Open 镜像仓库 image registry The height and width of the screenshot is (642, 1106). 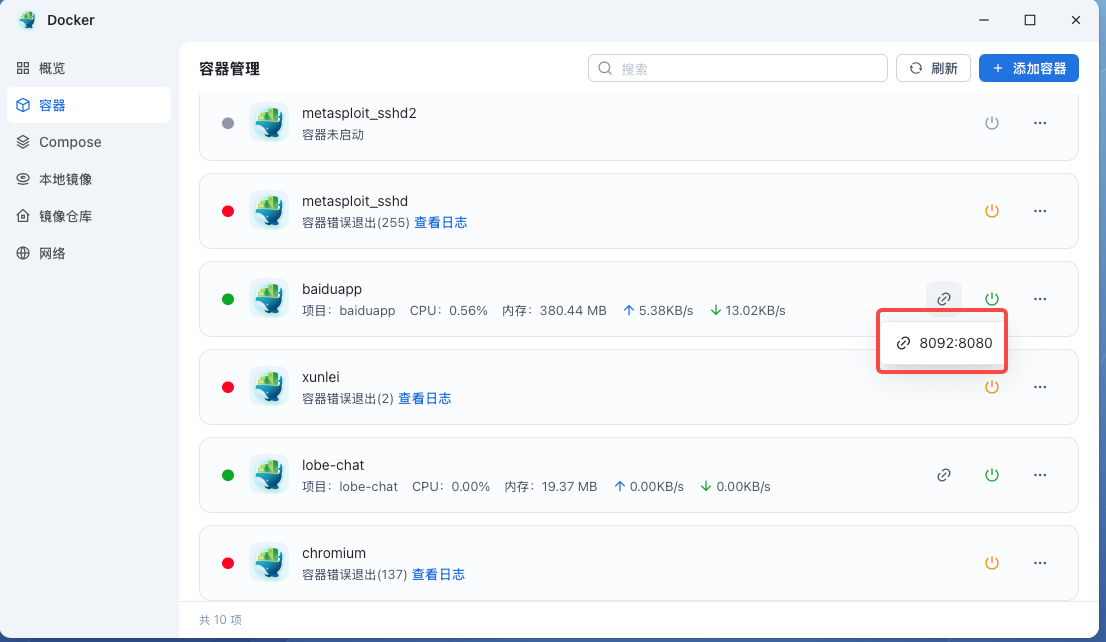click(89, 216)
